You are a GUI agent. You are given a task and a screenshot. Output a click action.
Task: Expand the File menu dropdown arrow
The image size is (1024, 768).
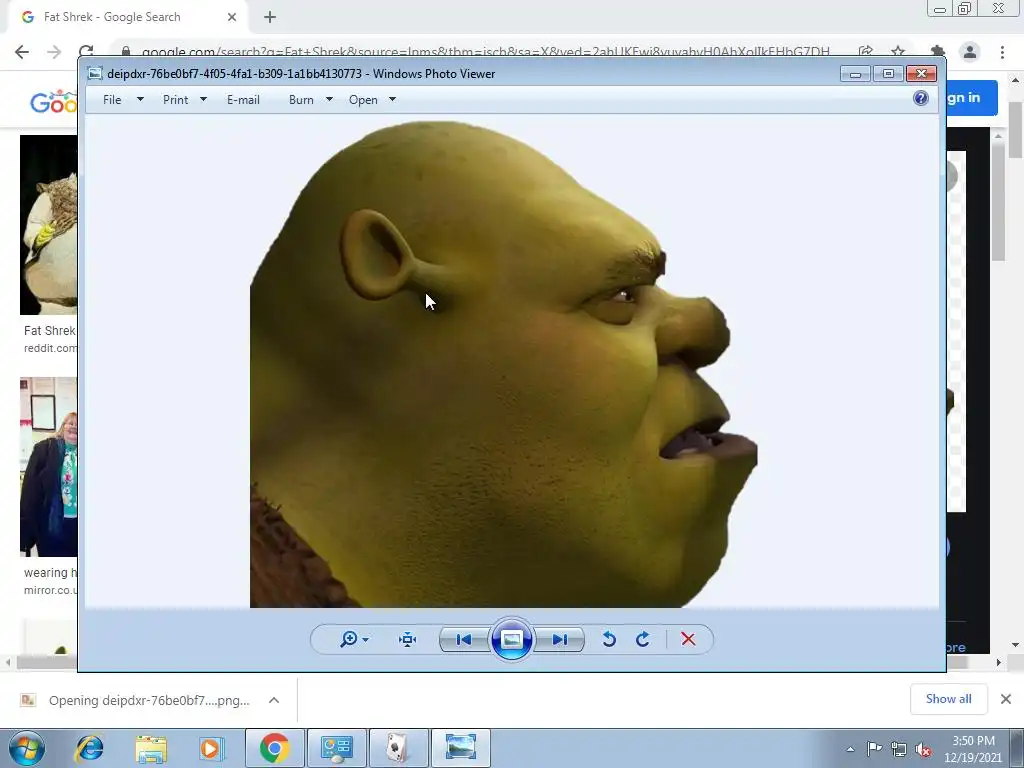coord(140,99)
